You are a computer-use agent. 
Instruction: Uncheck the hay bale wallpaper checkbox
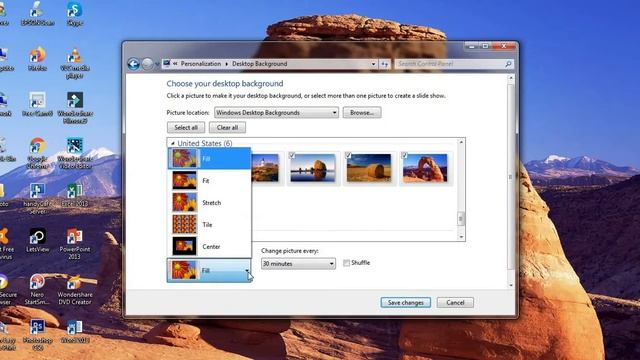pyautogui.click(x=348, y=156)
